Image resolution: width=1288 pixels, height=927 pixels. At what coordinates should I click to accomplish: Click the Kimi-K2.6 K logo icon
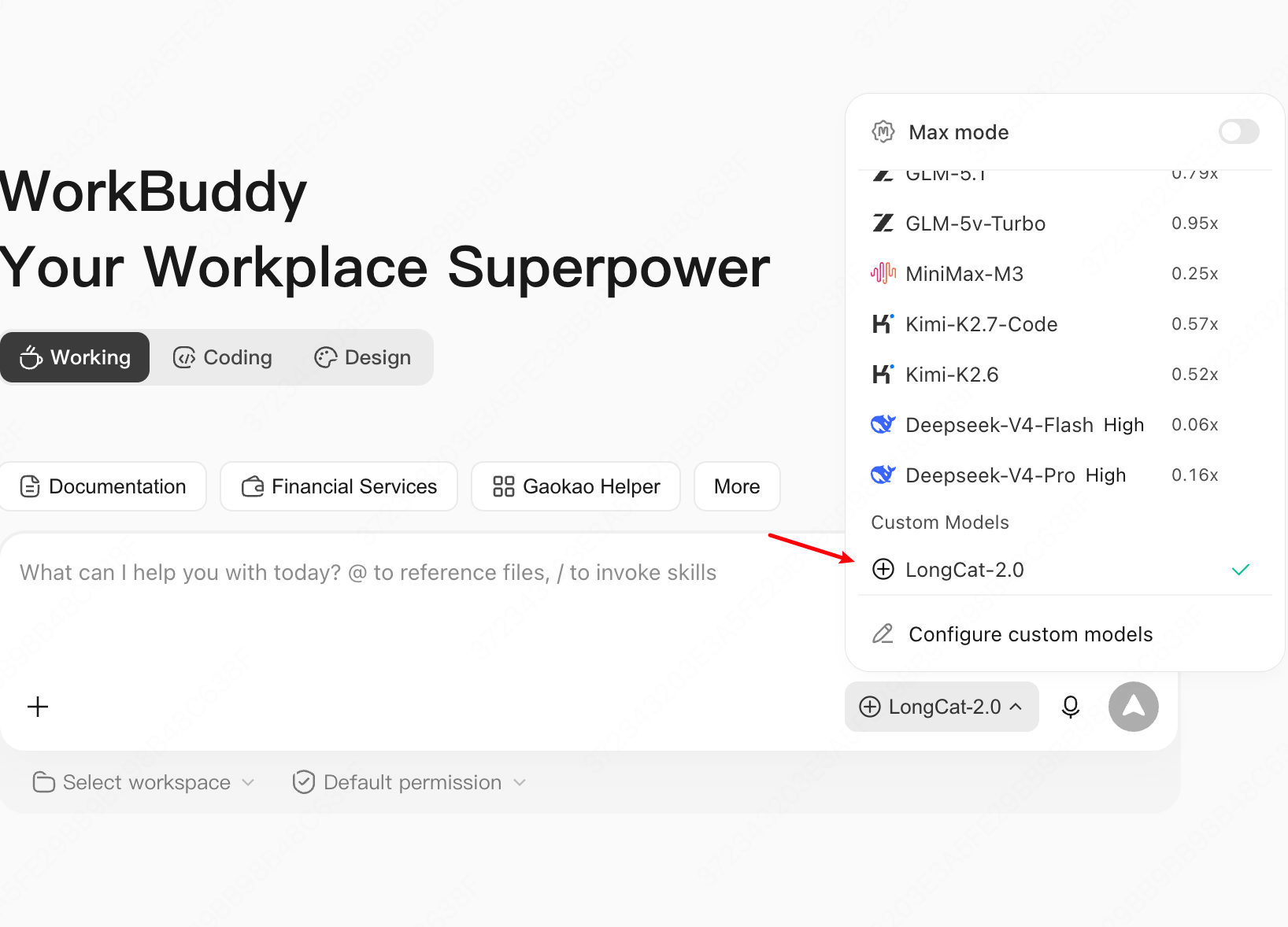[x=883, y=374]
